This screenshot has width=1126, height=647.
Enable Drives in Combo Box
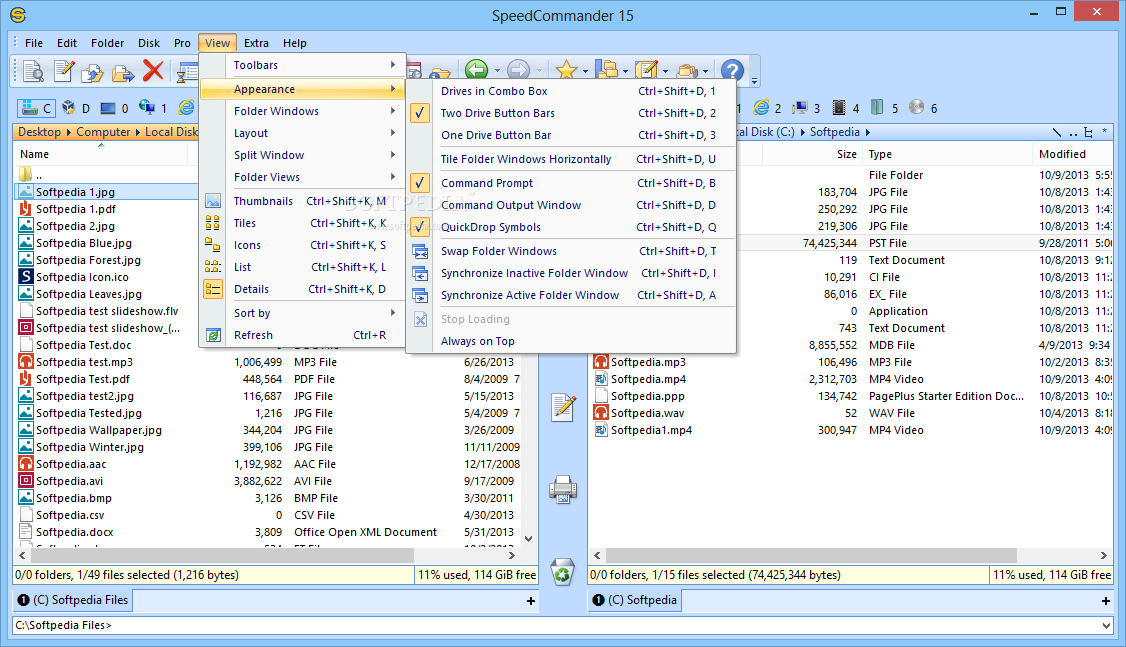[x=571, y=91]
